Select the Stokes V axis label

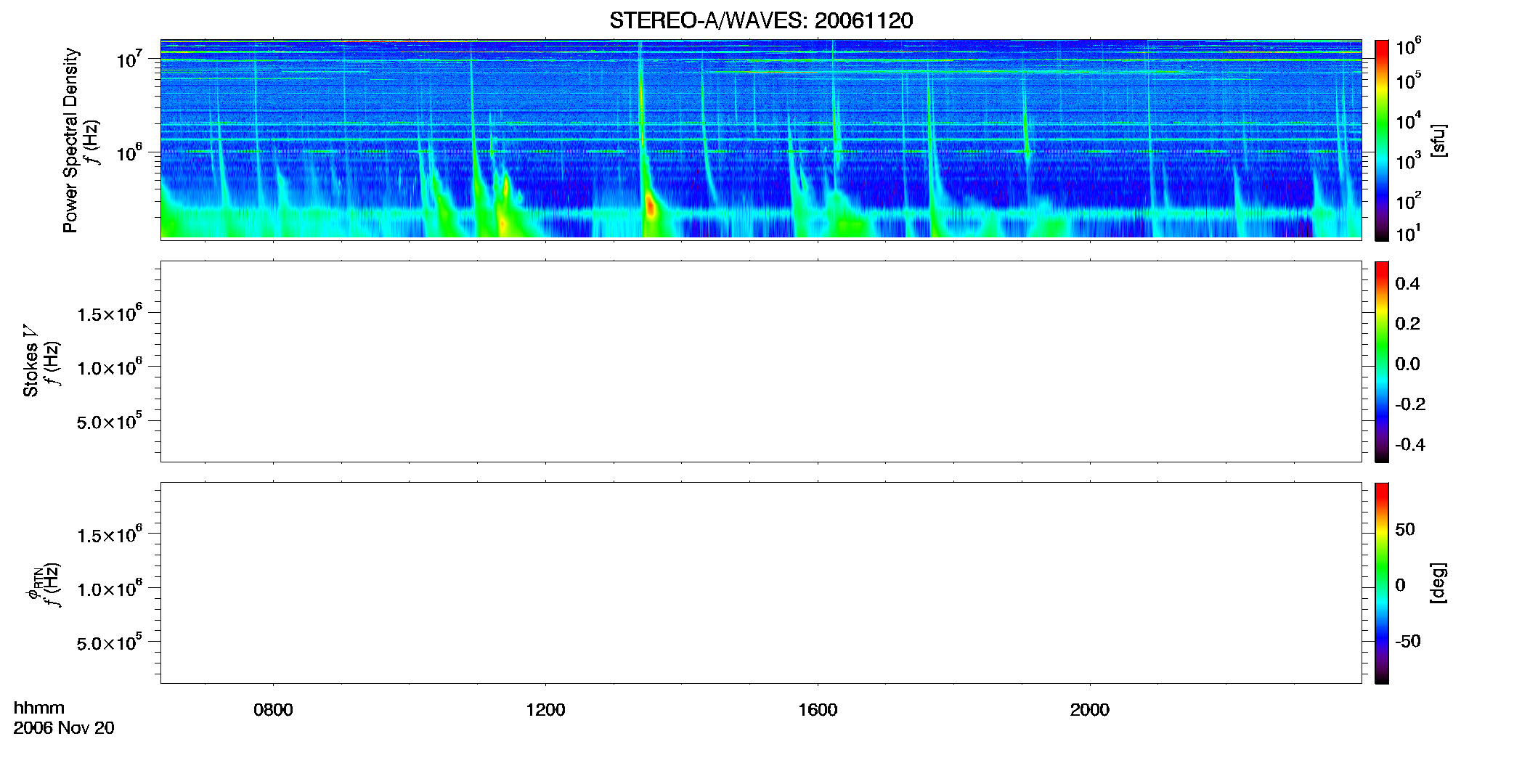(x=30, y=361)
